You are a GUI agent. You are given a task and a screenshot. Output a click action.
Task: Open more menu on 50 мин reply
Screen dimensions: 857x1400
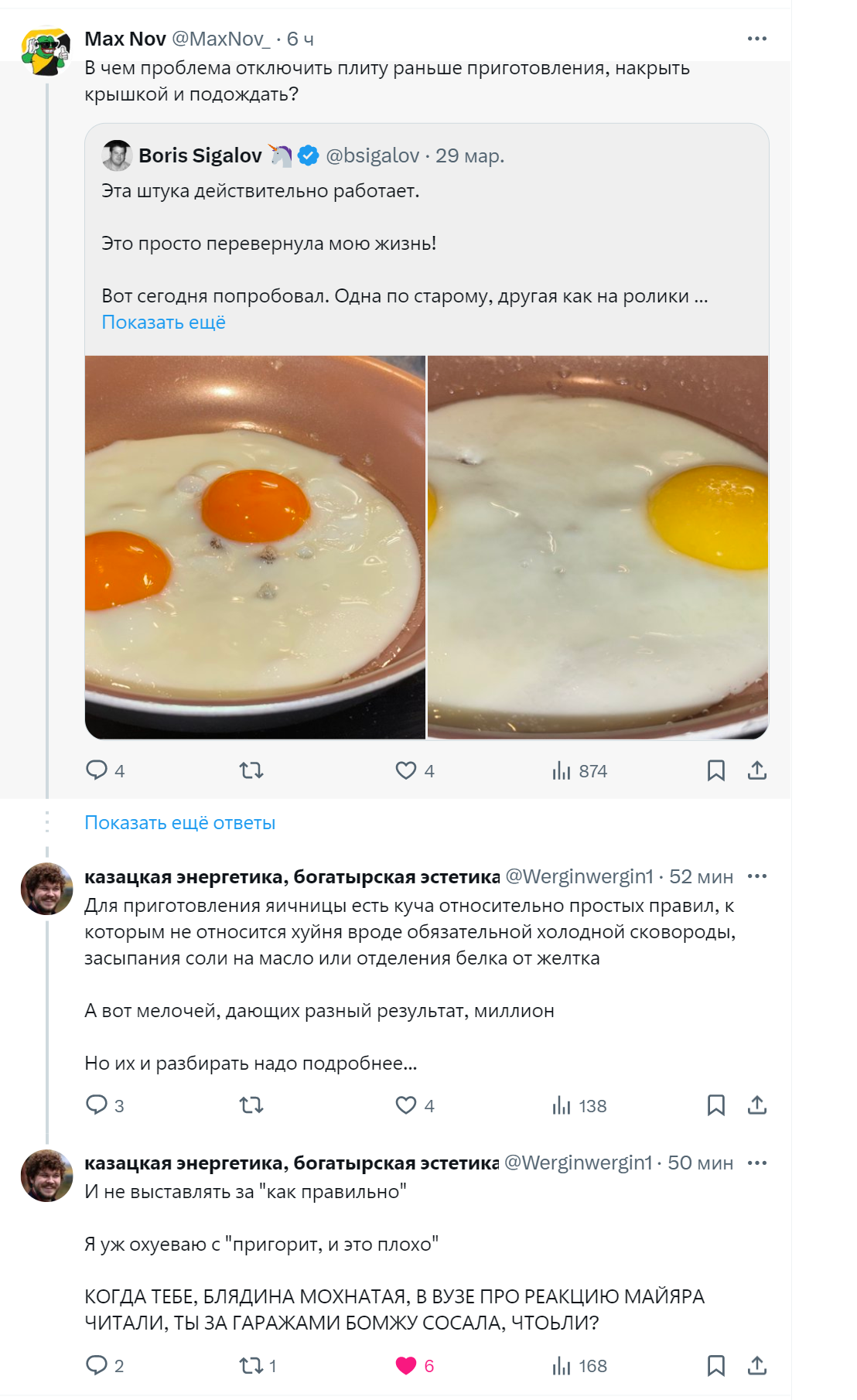tap(757, 1163)
